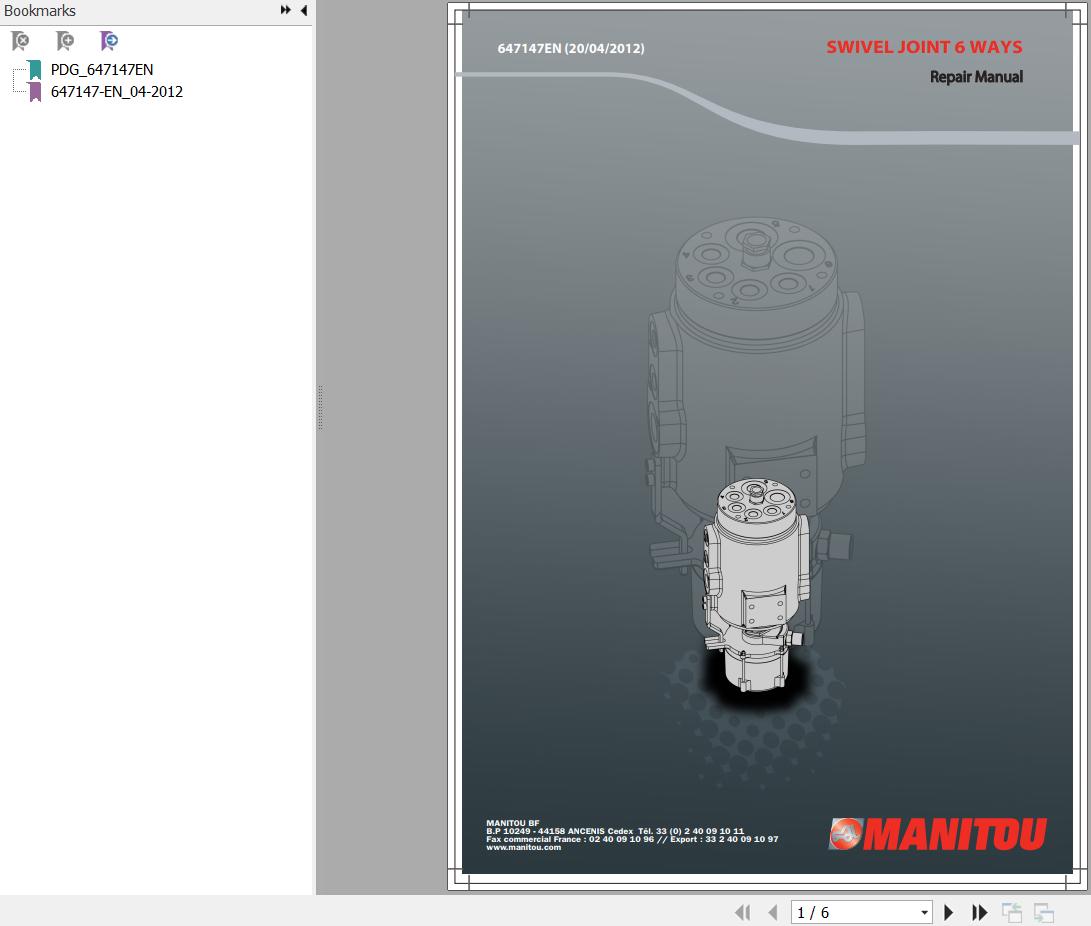Click the red MANITOU logo
The image size is (1091, 926).
click(x=937, y=833)
